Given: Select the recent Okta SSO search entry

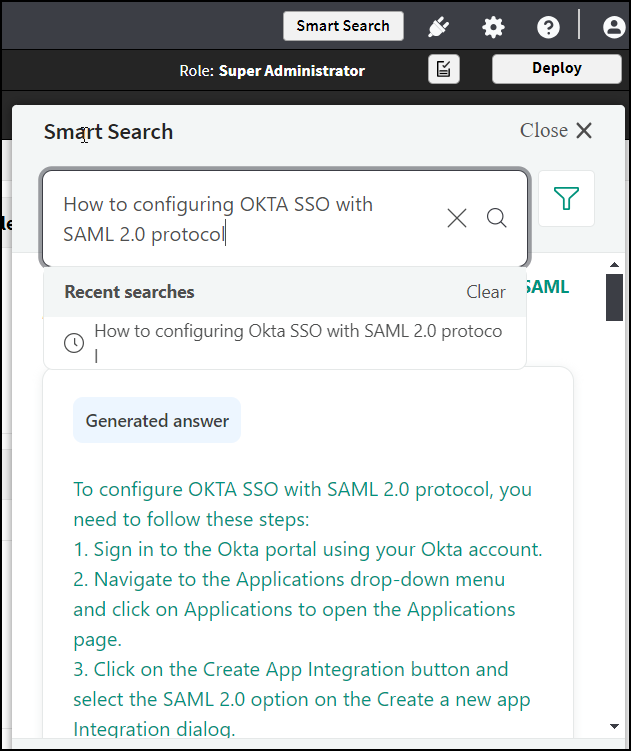Looking at the screenshot, I should tap(297, 342).
